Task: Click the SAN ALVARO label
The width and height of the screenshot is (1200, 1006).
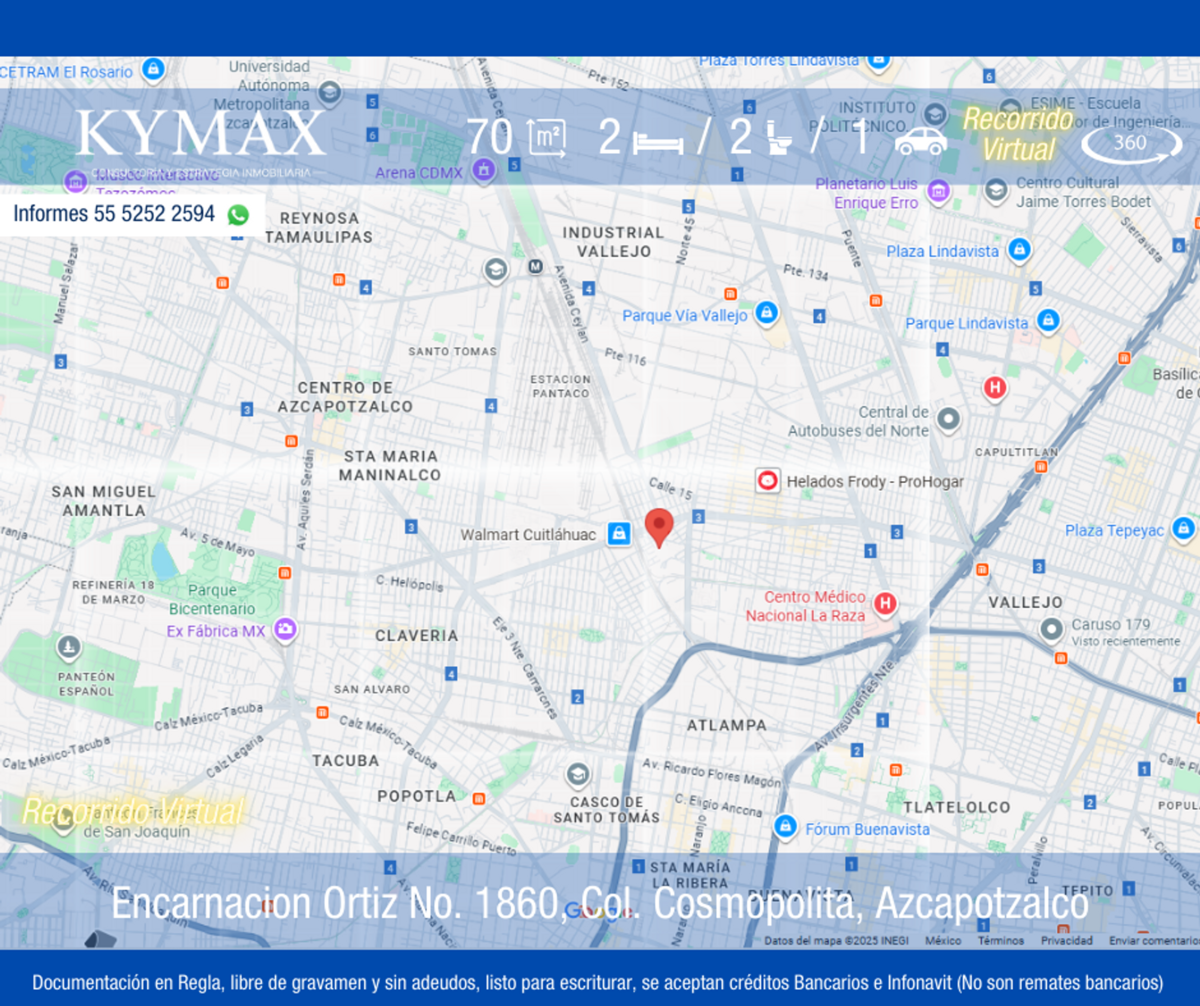Action: (x=372, y=689)
